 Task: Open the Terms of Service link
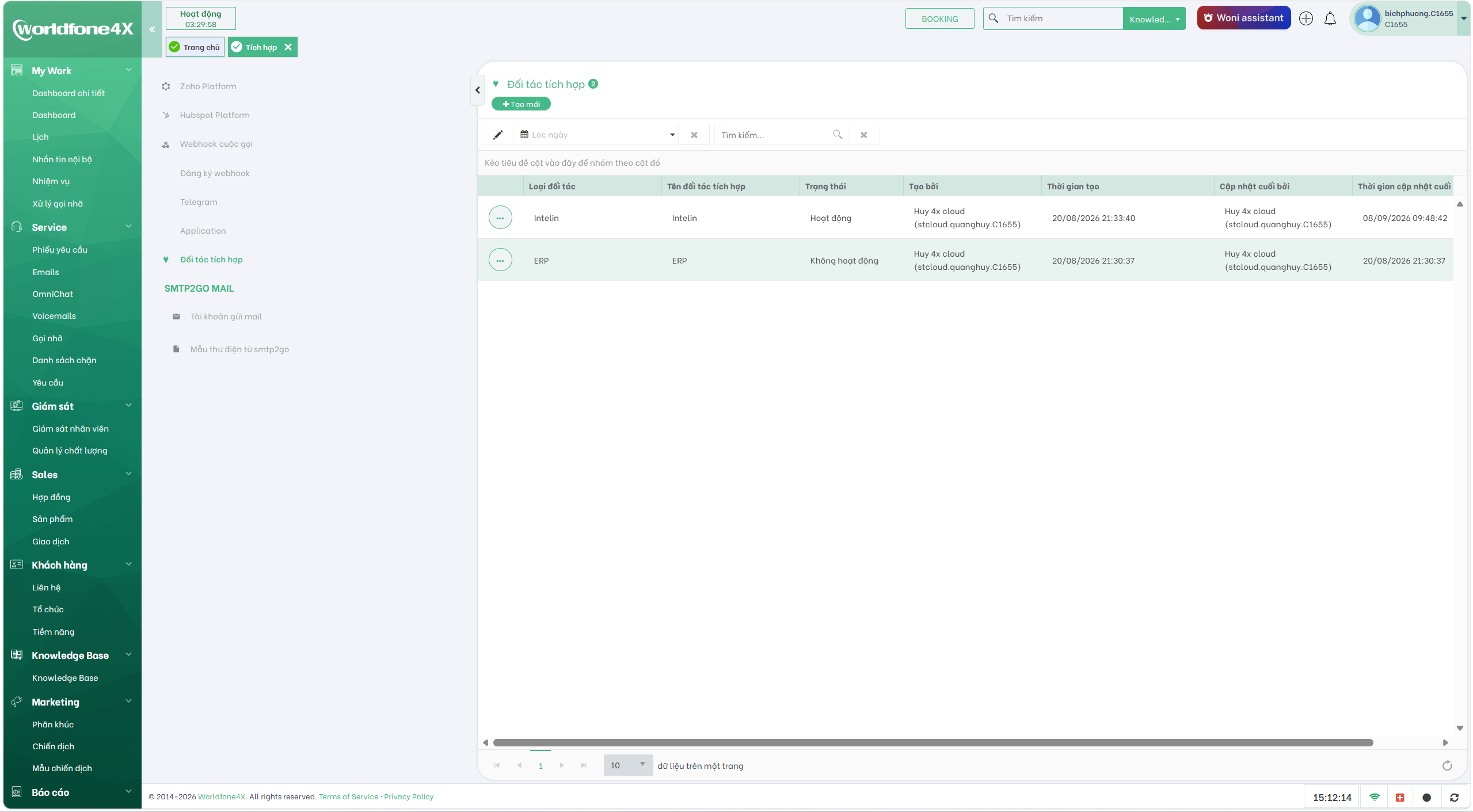(348, 796)
